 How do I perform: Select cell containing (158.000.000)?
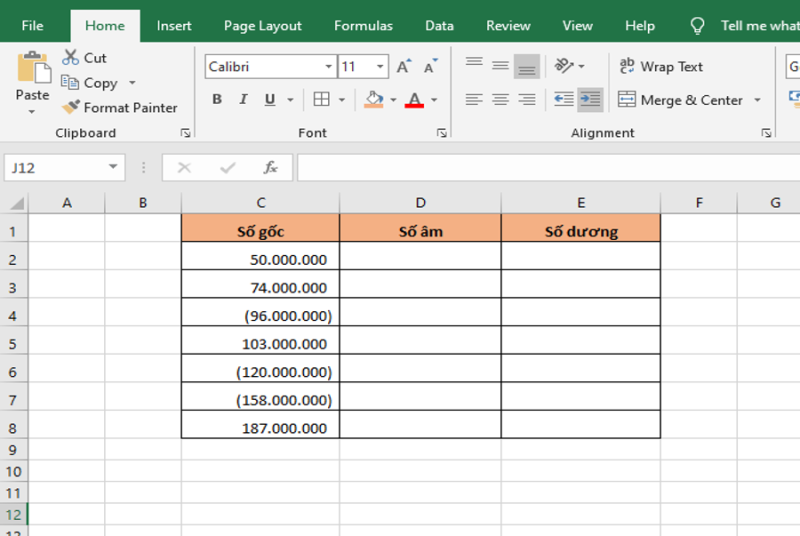[x=261, y=397]
